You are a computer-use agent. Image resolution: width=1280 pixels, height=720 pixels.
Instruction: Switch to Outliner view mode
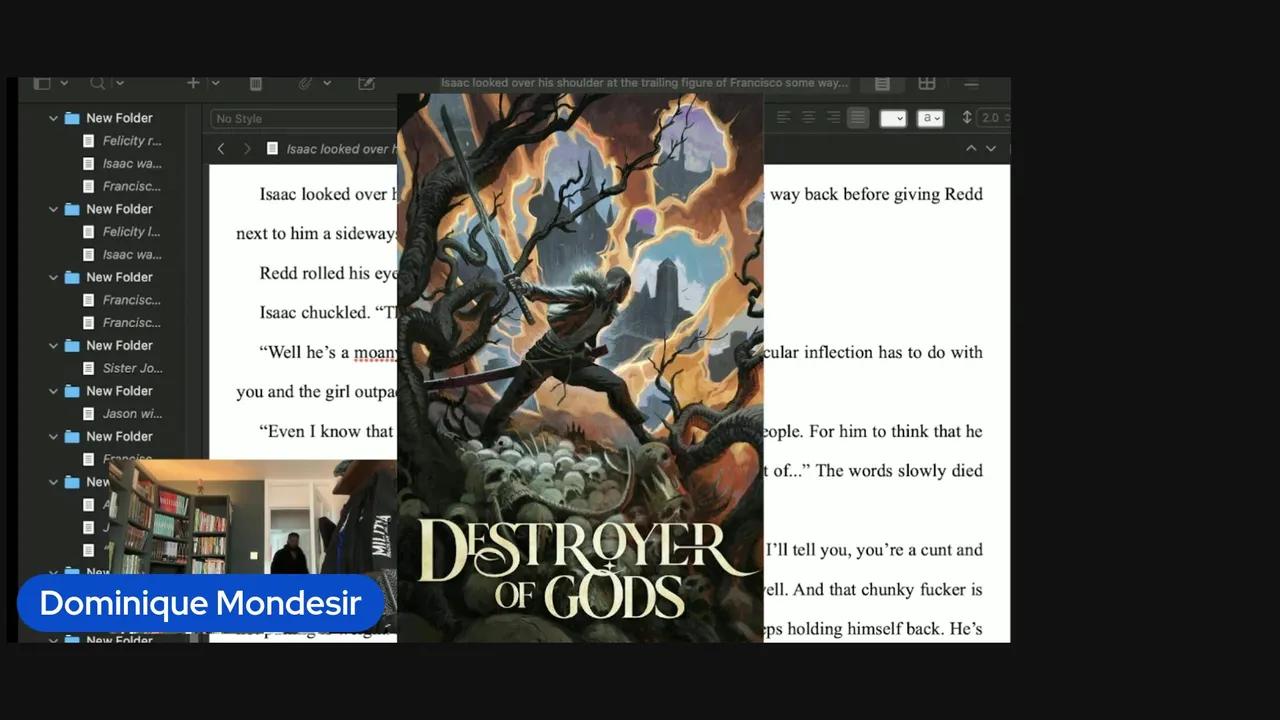pyautogui.click(x=971, y=84)
